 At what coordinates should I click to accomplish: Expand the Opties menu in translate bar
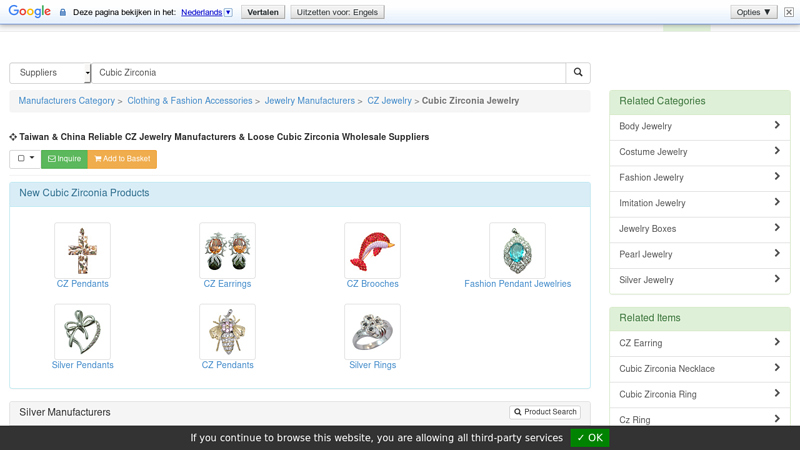click(754, 12)
